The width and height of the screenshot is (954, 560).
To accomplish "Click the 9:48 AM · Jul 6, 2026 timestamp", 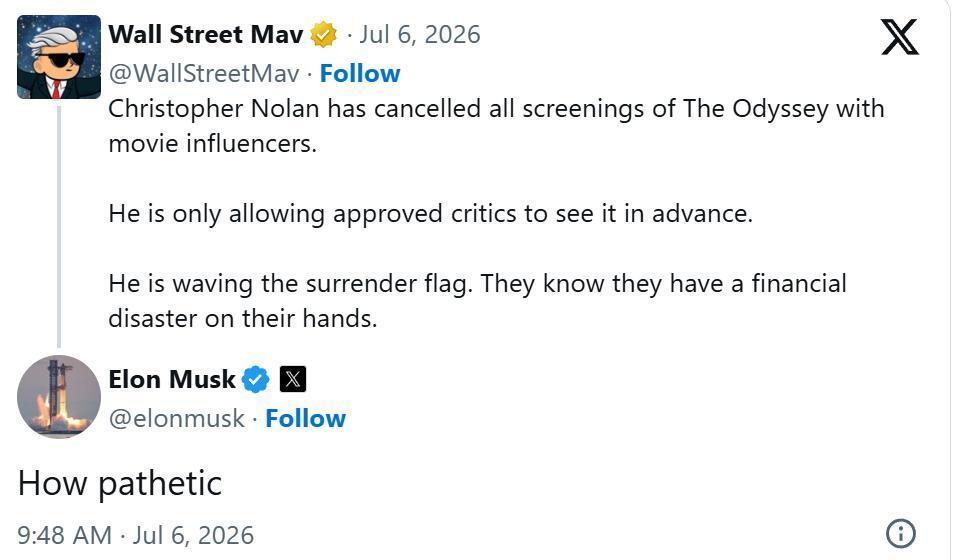I will 136,536.
